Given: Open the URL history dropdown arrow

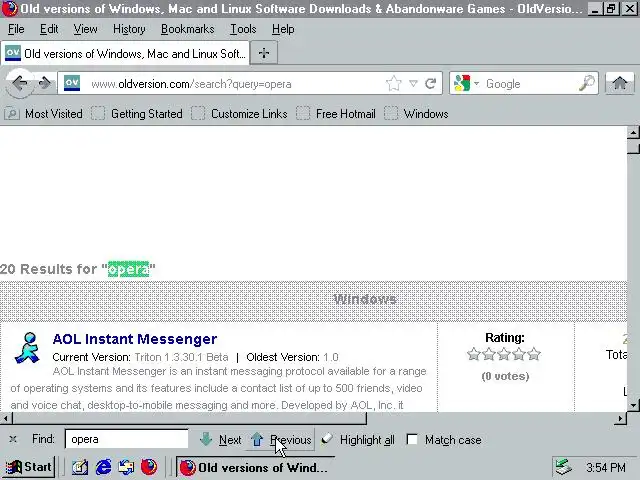Looking at the screenshot, I should (413, 84).
